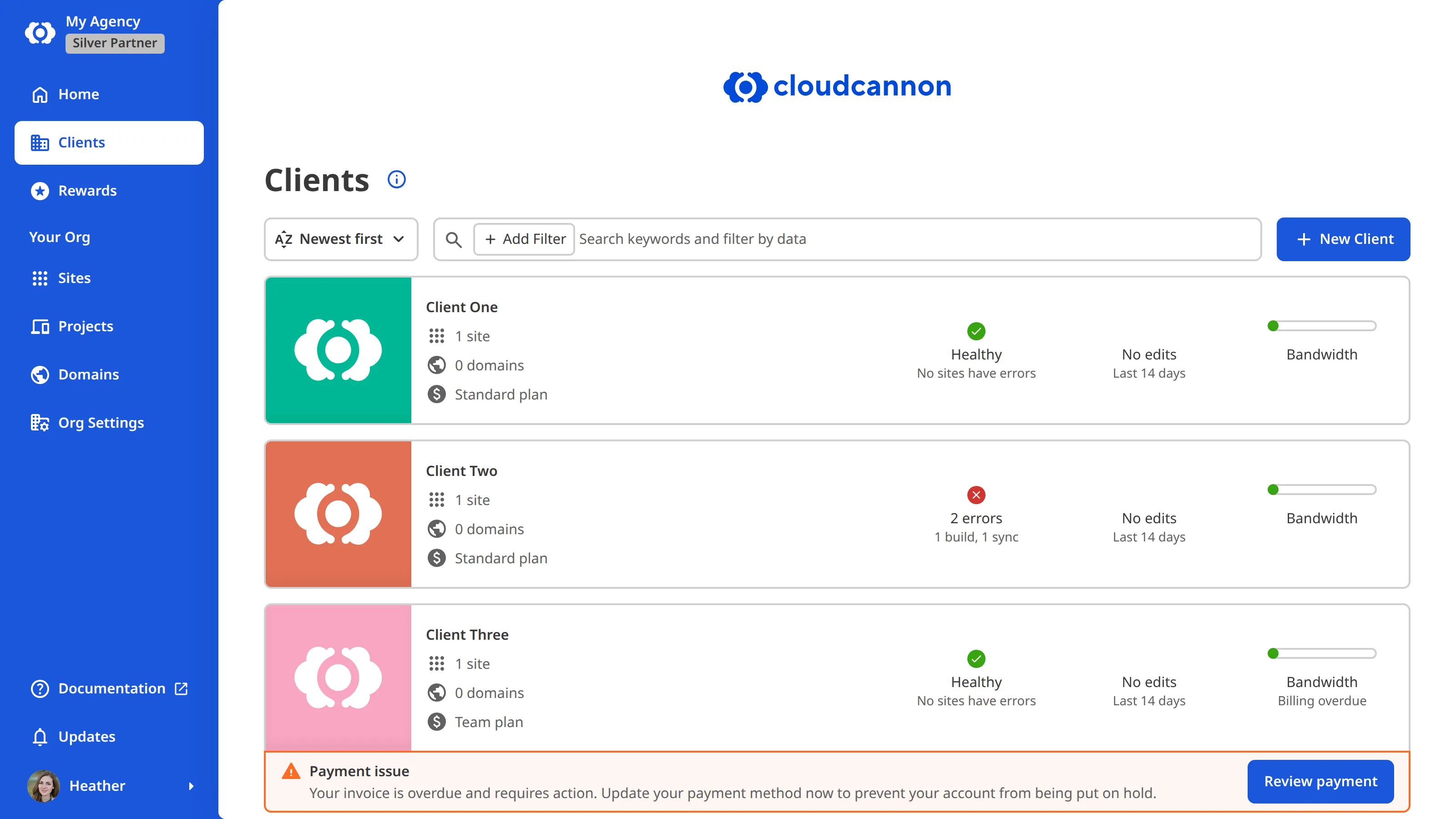Click the sites grid icon in Client One card
The height and width of the screenshot is (819, 1456).
coord(436,336)
